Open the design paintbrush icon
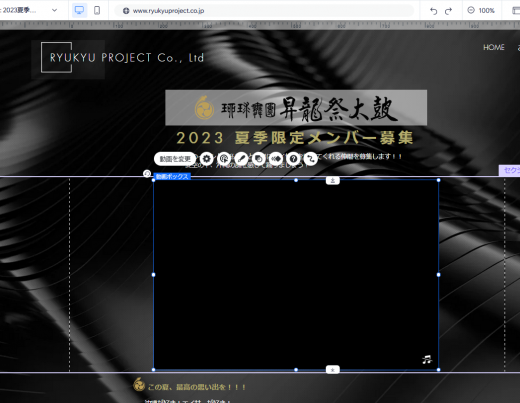This screenshot has height=403, width=520. pyautogui.click(x=241, y=159)
